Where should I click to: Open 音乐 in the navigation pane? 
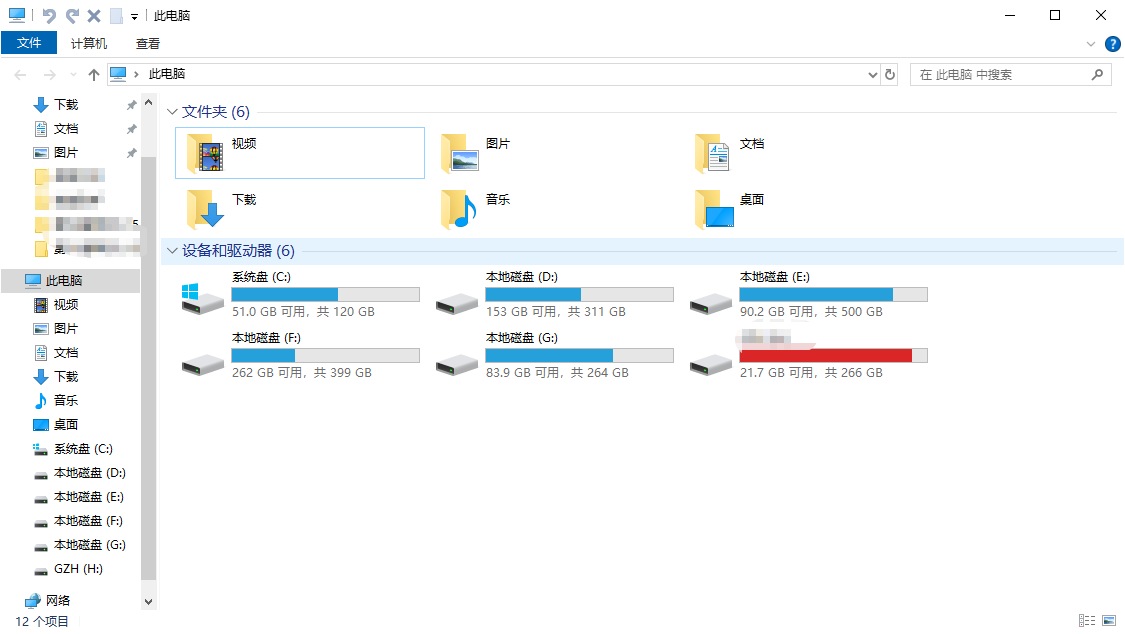66,400
